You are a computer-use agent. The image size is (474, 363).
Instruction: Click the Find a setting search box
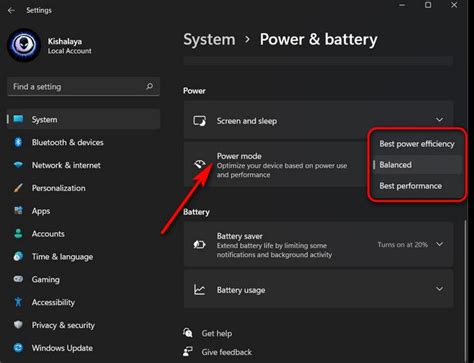coord(83,87)
